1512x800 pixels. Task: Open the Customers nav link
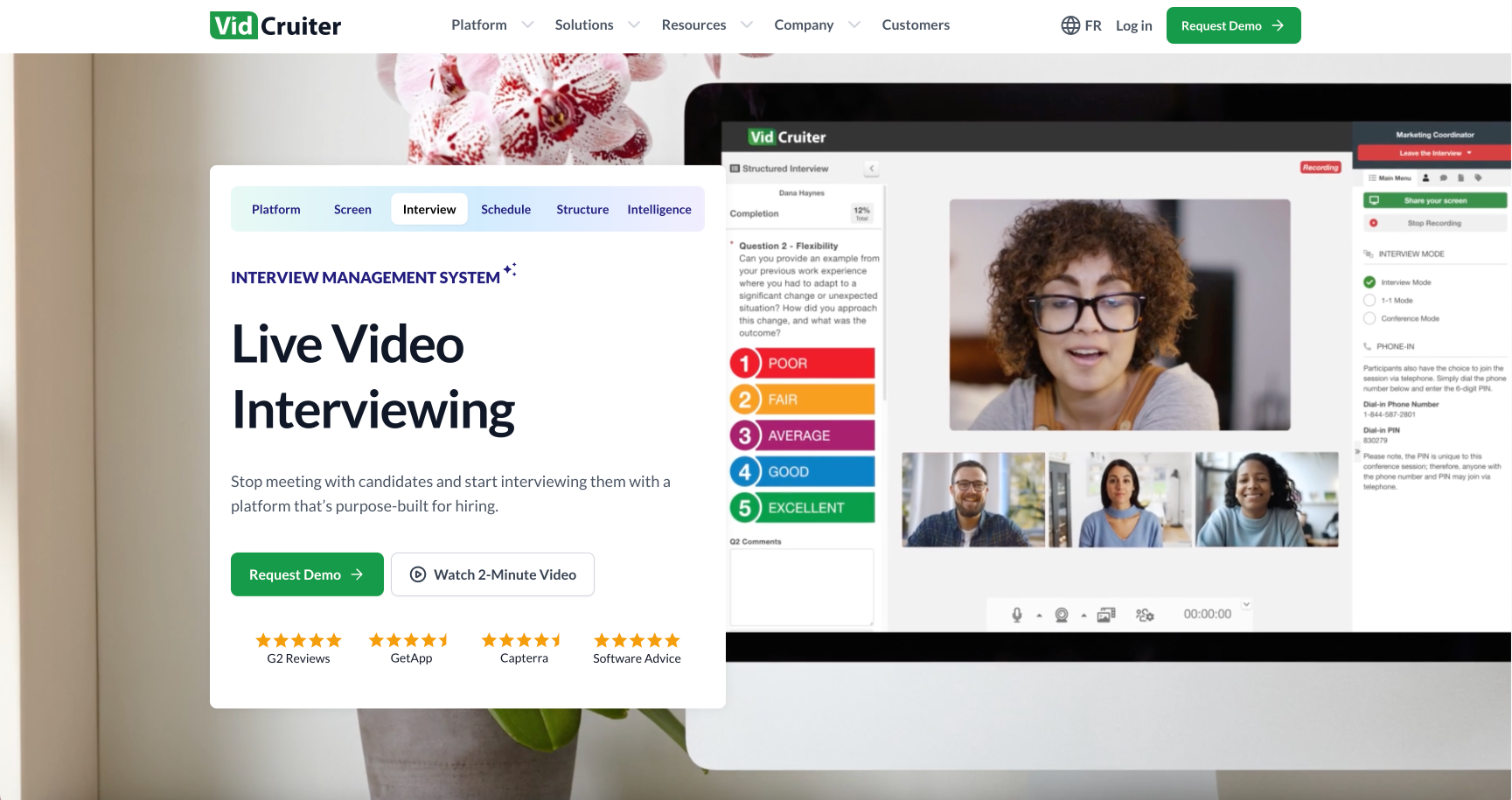pos(916,24)
